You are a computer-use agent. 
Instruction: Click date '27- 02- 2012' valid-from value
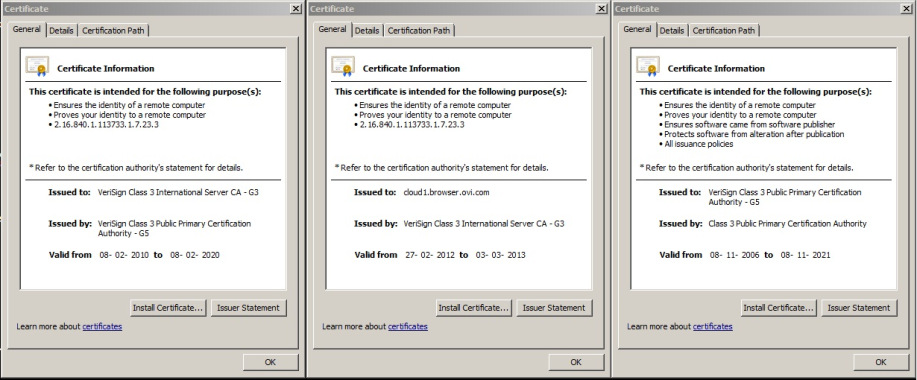point(429,255)
